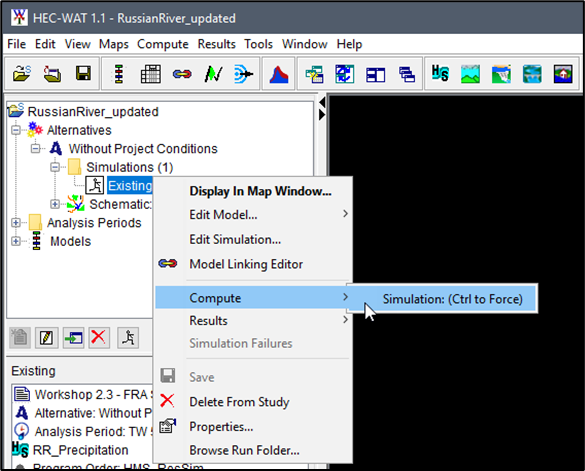Image resolution: width=585 pixels, height=471 pixels.
Task: Click the red-blue distribution curve toolbar icon
Action: tap(279, 74)
